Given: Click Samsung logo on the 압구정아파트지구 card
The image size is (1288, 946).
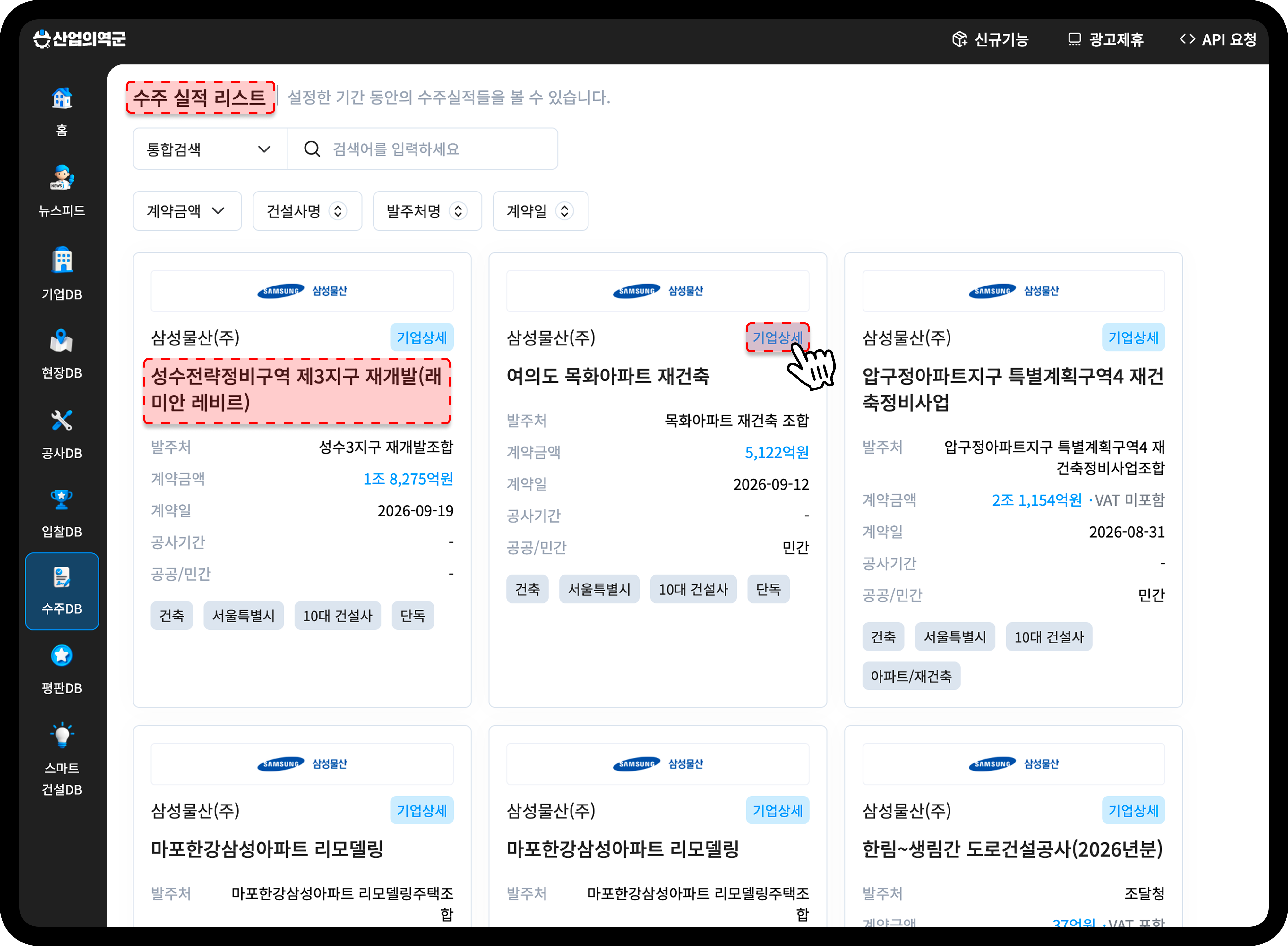Looking at the screenshot, I should click(1014, 291).
